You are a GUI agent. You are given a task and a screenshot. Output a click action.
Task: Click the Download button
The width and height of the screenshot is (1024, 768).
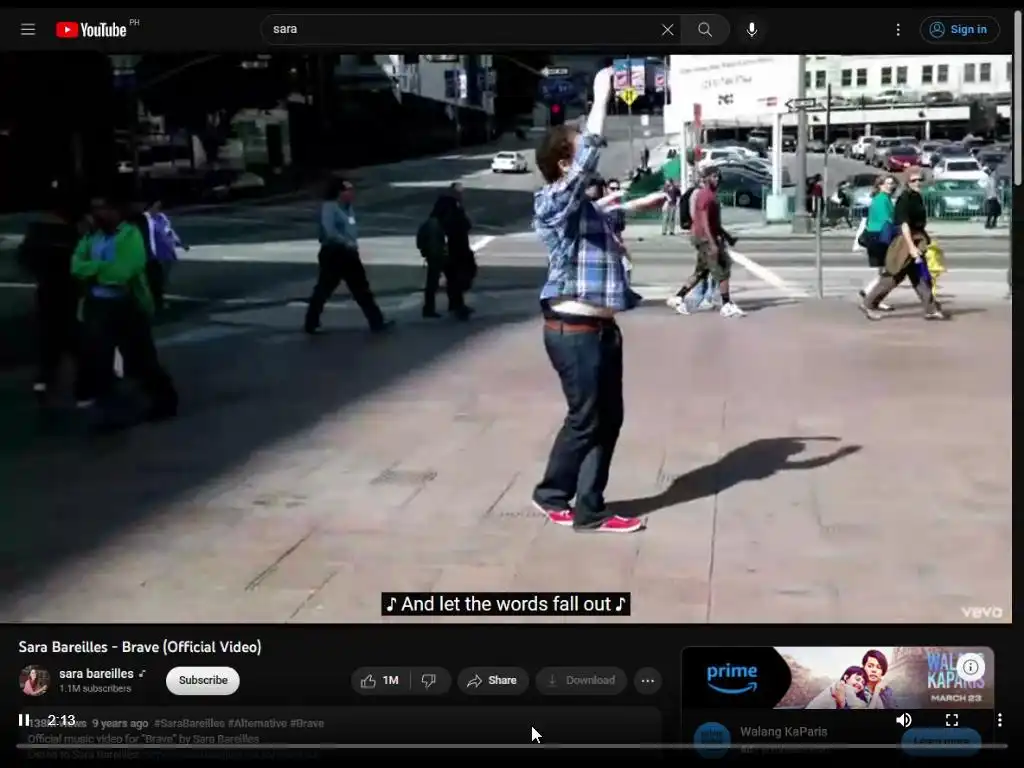point(581,680)
